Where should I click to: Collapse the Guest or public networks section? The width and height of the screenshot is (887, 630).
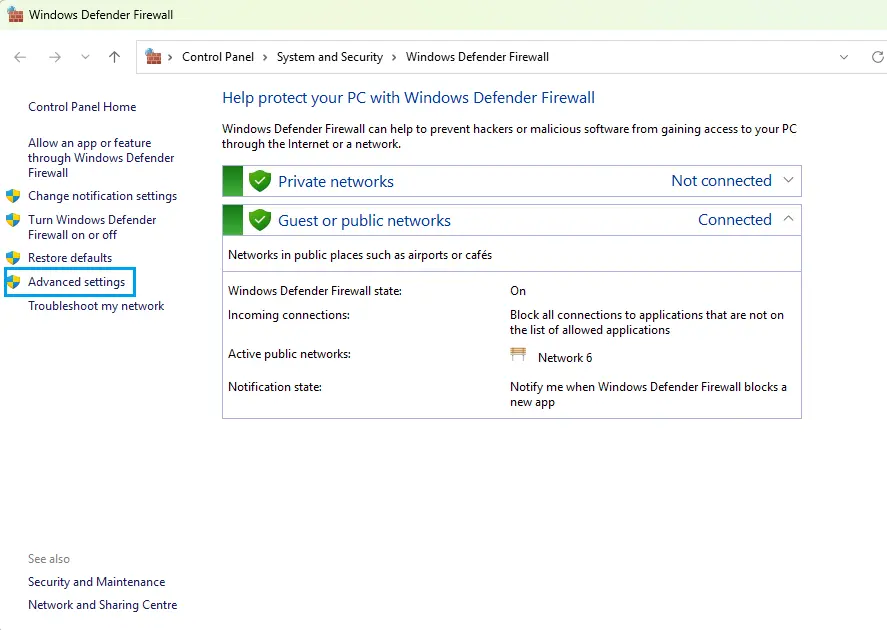pyautogui.click(x=788, y=219)
